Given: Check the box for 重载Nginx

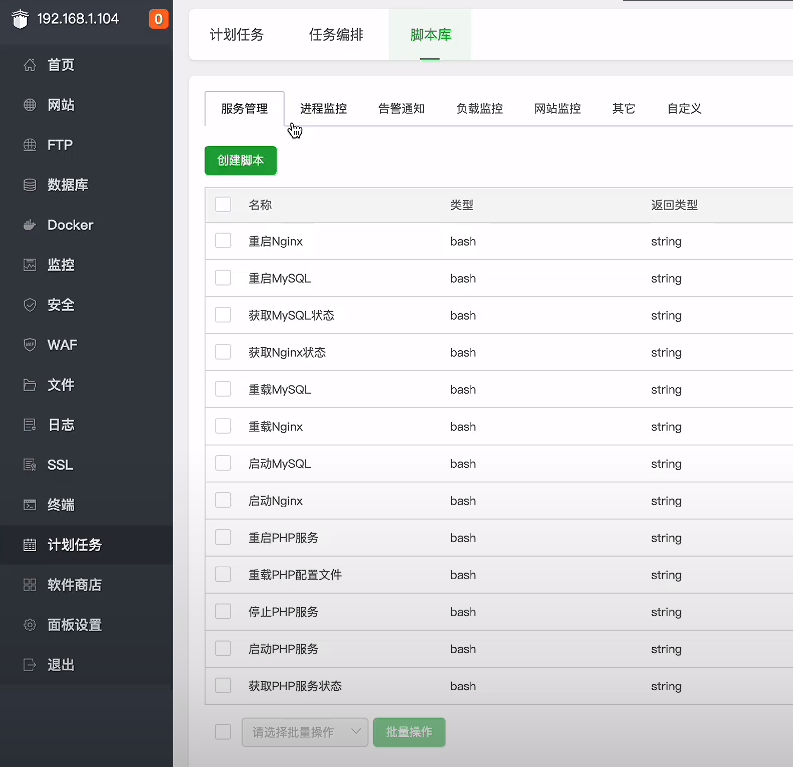Looking at the screenshot, I should tap(223, 426).
